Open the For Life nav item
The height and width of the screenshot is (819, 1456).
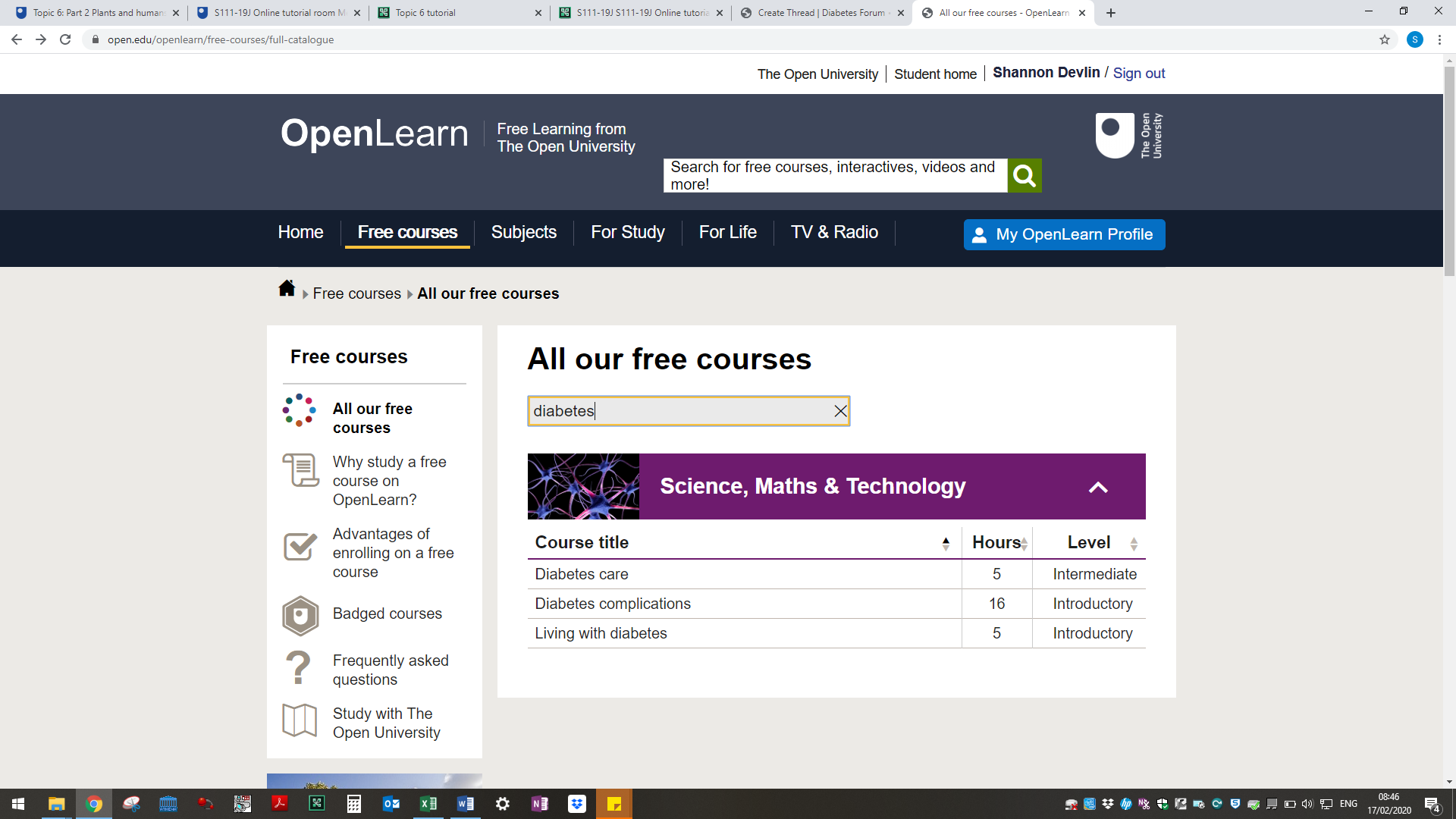pyautogui.click(x=728, y=233)
